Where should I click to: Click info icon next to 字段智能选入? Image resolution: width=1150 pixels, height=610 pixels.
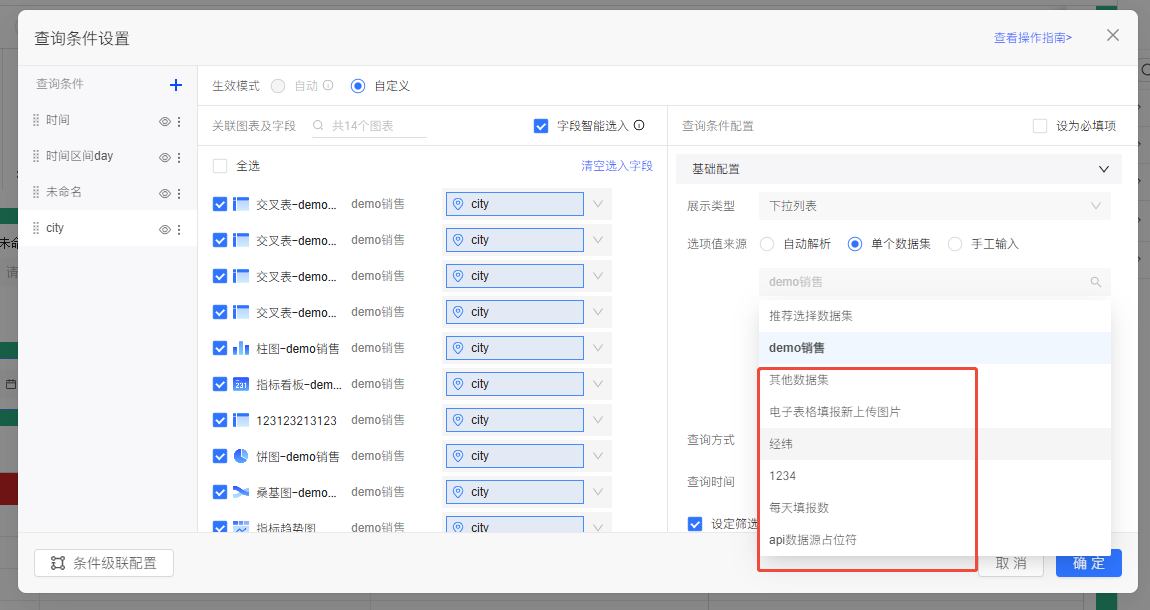coord(639,126)
